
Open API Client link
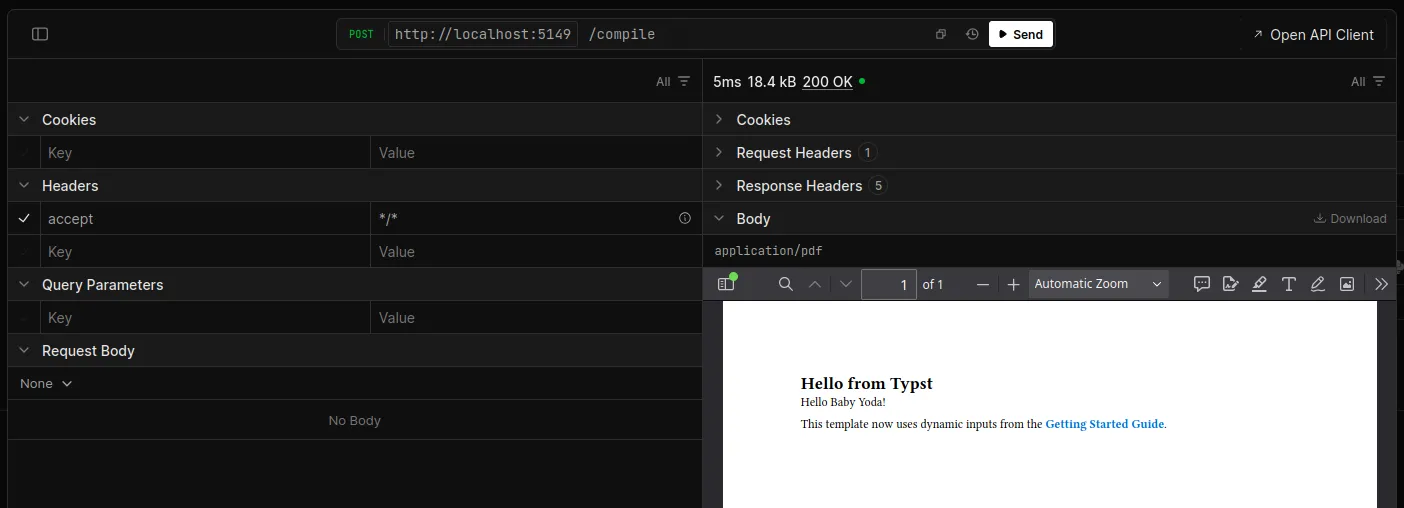point(1313,34)
